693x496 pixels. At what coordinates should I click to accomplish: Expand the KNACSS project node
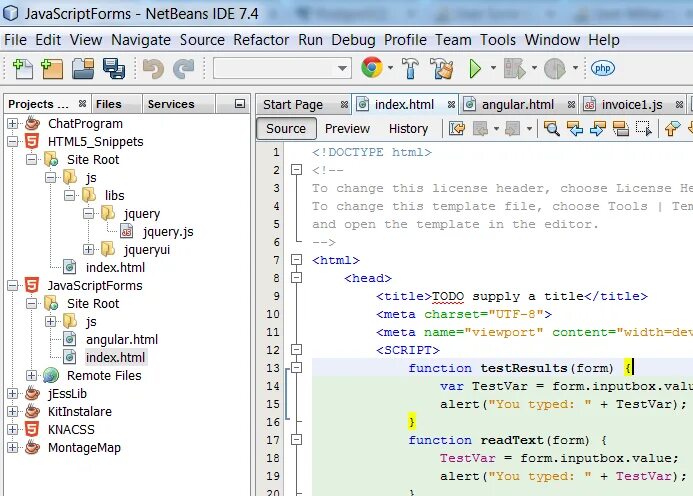point(13,429)
